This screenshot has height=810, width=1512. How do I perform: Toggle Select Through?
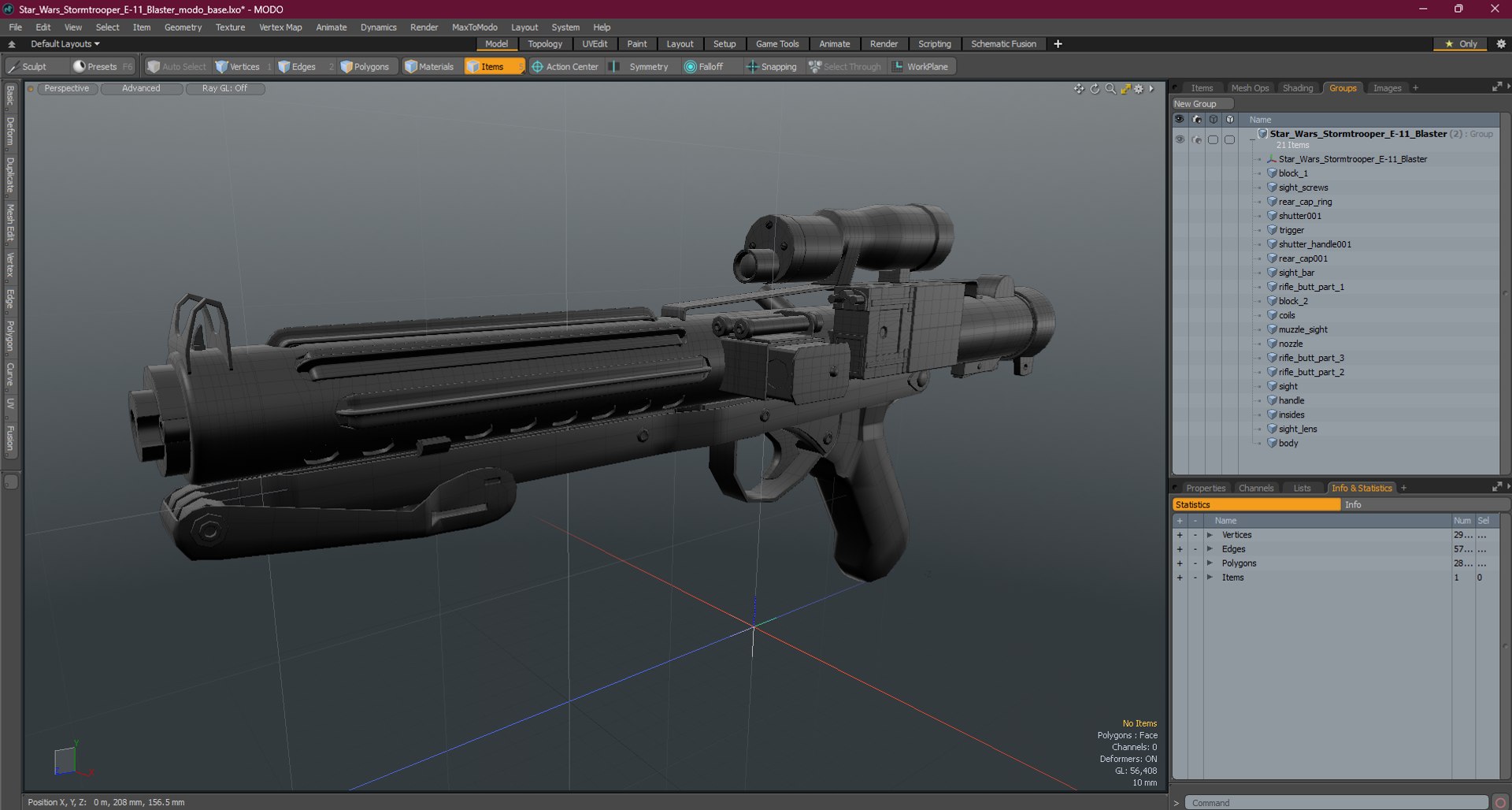pyautogui.click(x=844, y=67)
